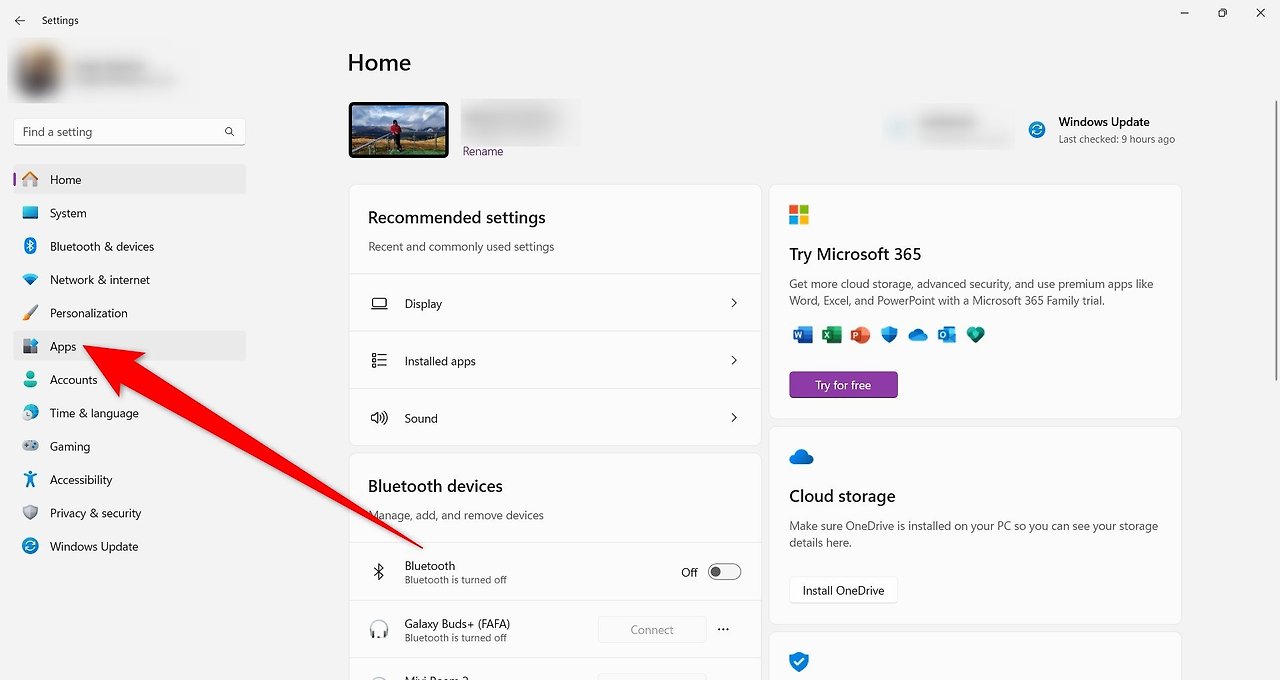Select Windows Update in the sidebar
Viewport: 1280px width, 680px height.
tap(130, 546)
